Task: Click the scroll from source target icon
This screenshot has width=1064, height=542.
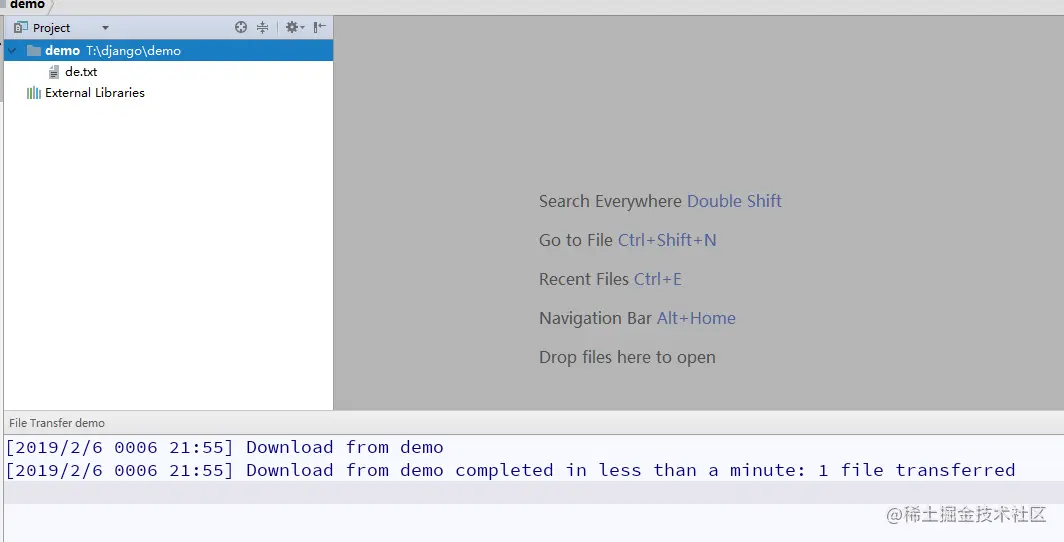Action: click(x=241, y=27)
